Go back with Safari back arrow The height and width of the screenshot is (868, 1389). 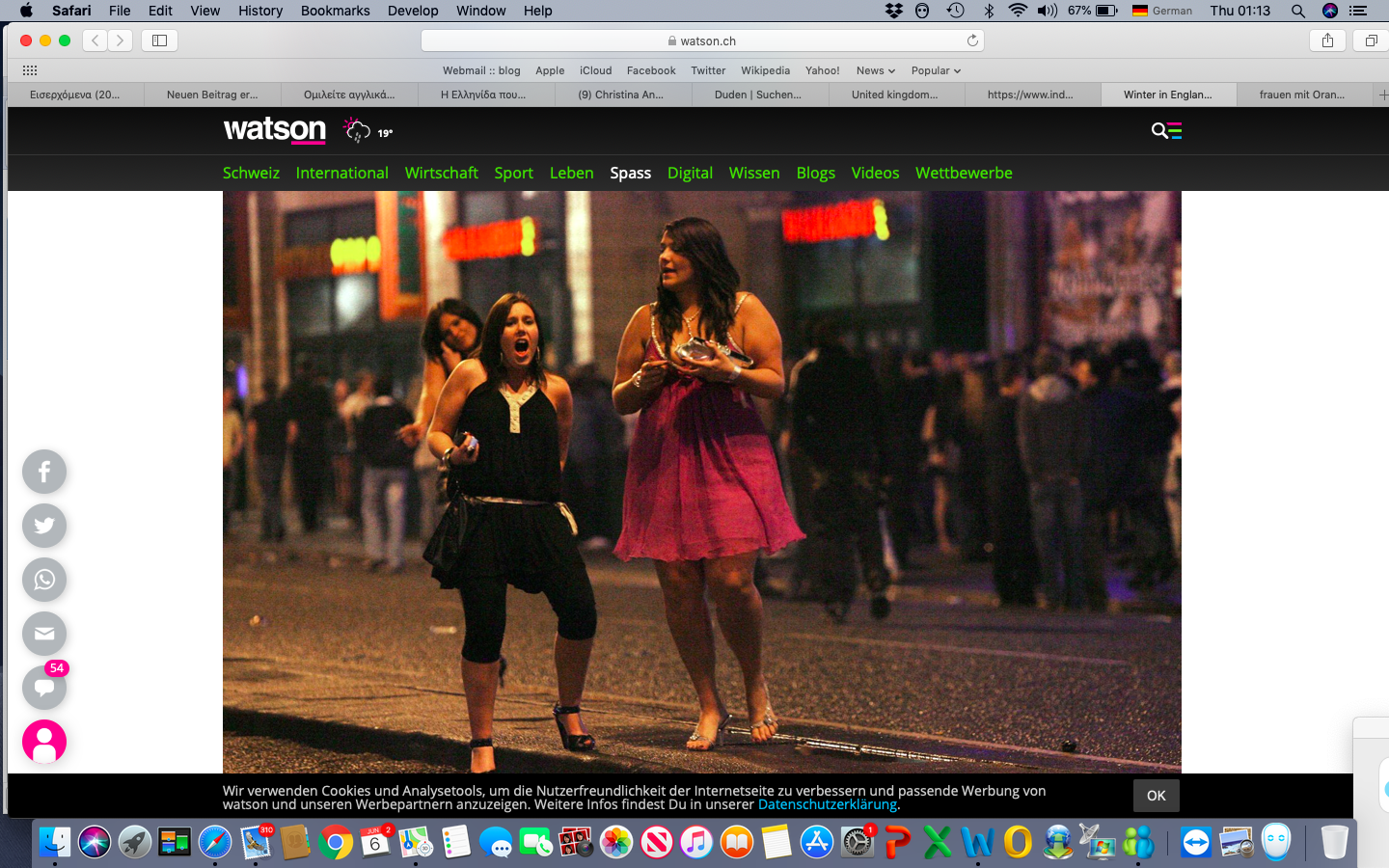click(95, 41)
